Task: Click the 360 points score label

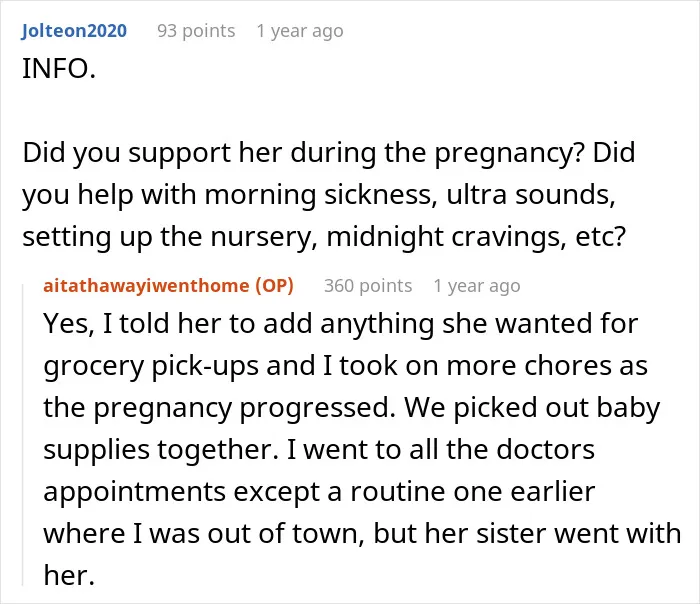Action: pos(368,286)
